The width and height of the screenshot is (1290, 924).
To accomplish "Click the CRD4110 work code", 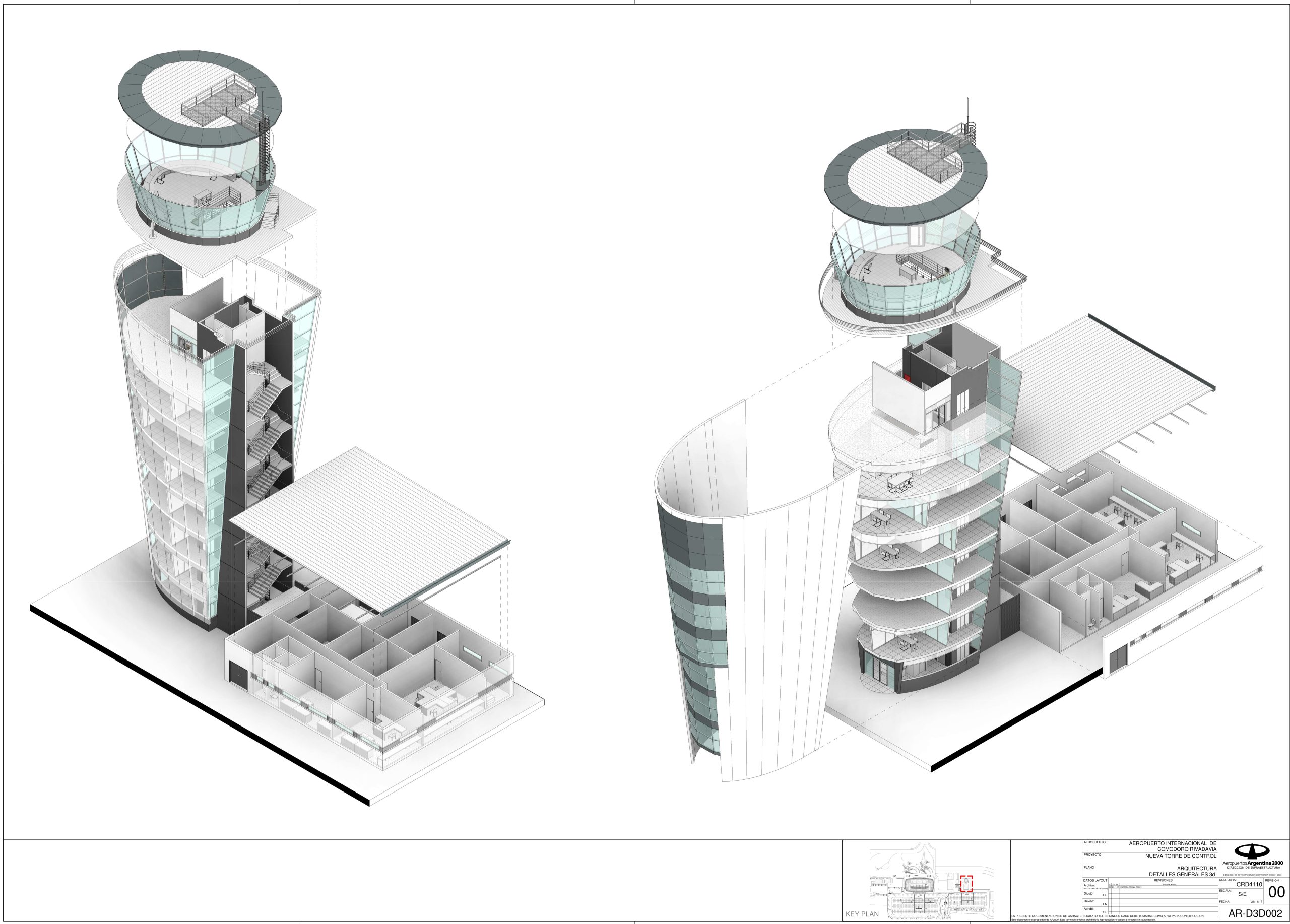I will pos(1249,884).
